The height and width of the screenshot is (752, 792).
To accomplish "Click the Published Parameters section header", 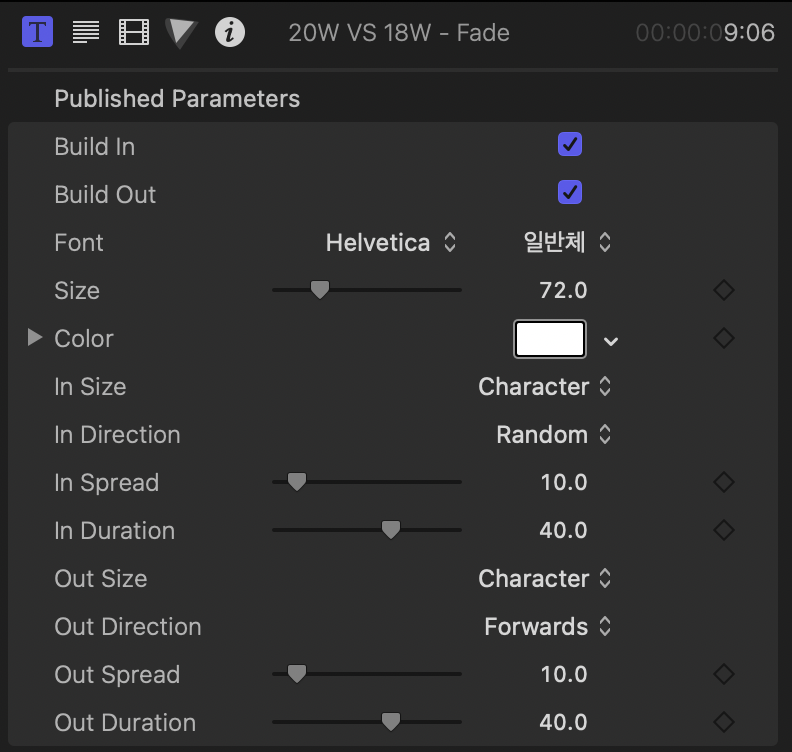I will click(x=177, y=99).
